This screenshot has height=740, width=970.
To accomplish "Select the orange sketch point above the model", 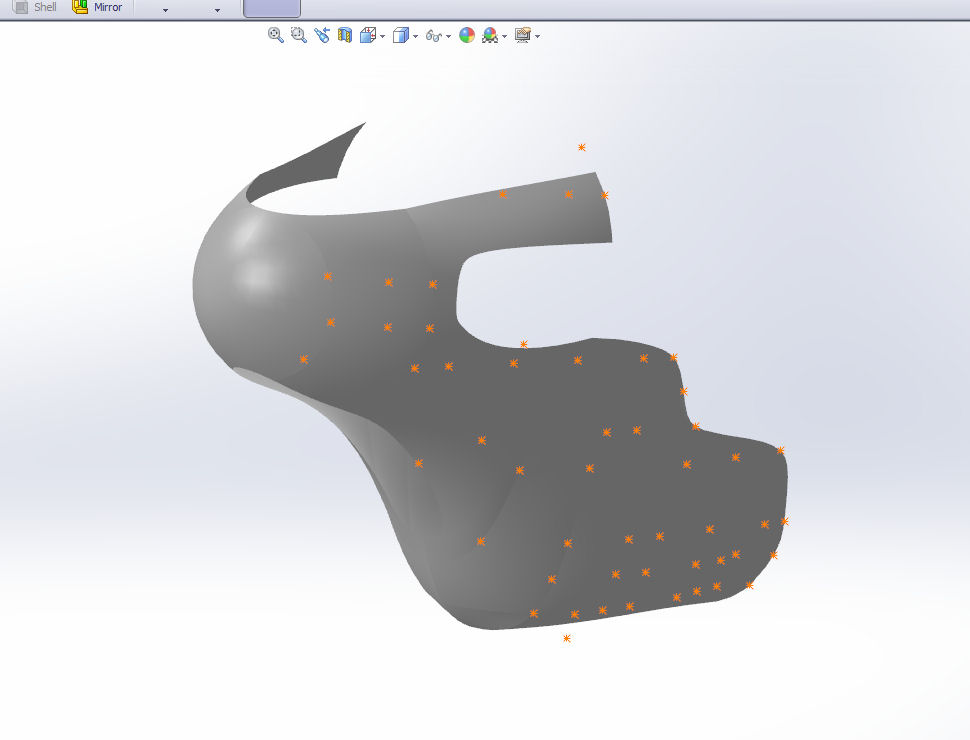I will click(582, 147).
